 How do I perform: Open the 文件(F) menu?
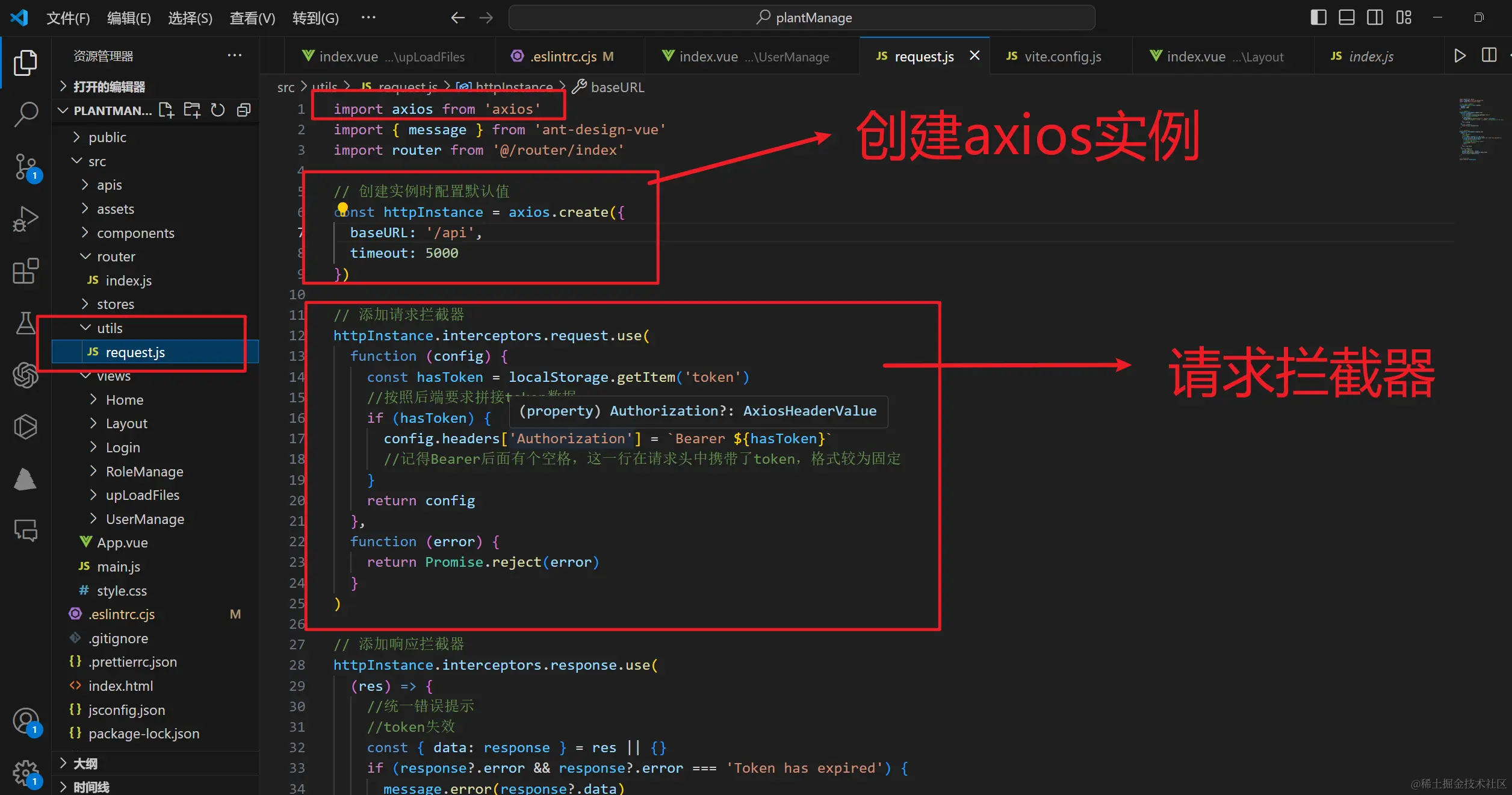pyautogui.click(x=68, y=18)
